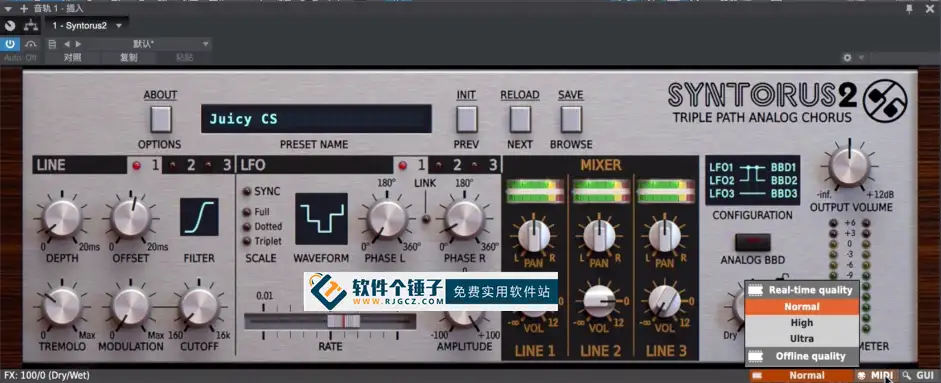This screenshot has height=383, width=941.
Task: Toggle the phase LINK LED switch
Action: point(426,219)
